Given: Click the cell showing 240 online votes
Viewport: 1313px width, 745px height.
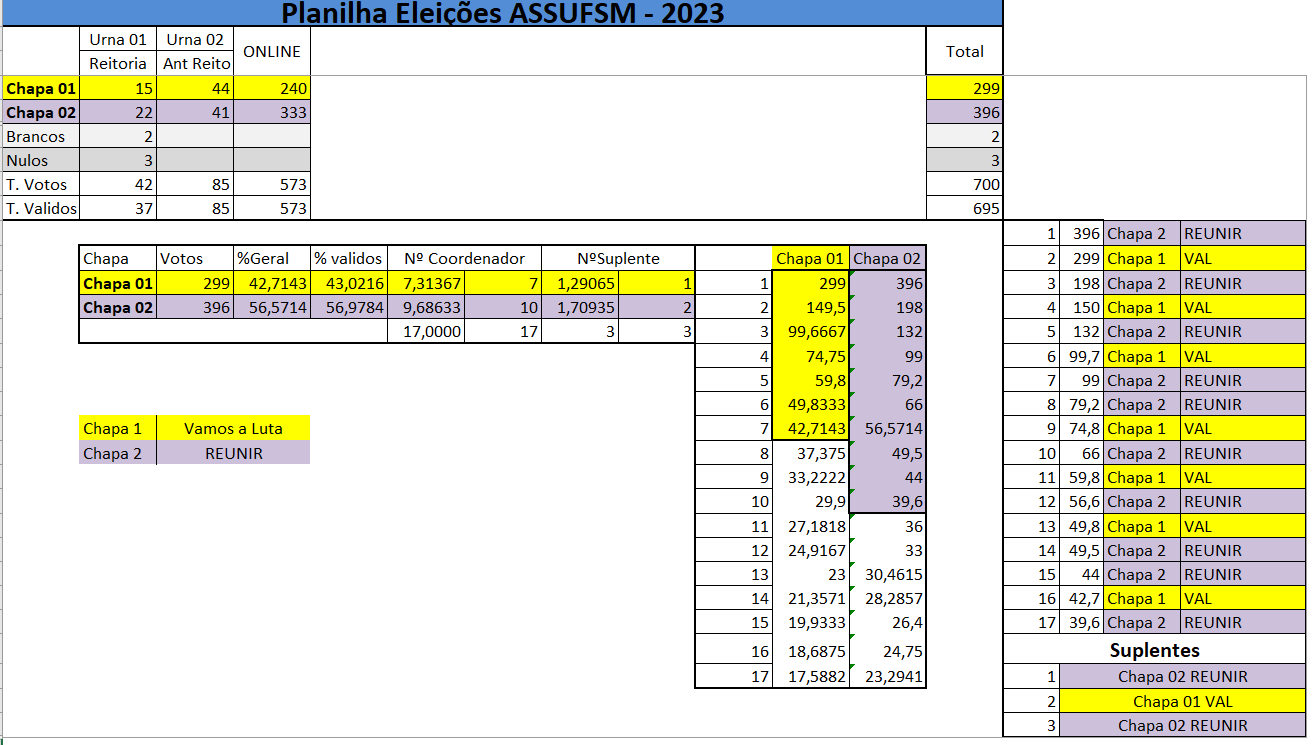Looking at the screenshot, I should (x=272, y=88).
